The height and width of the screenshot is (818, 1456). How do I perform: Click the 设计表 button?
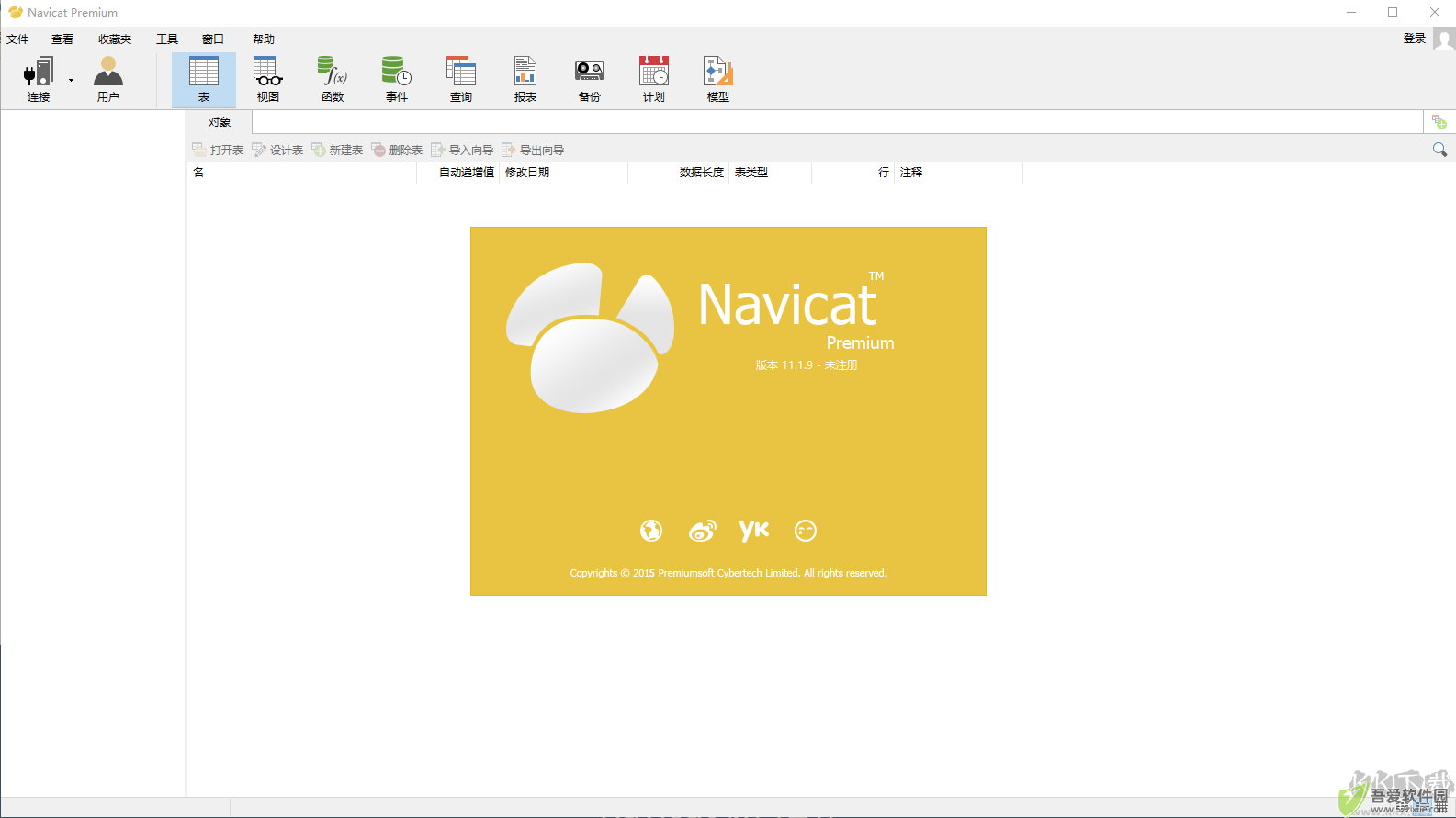[x=277, y=150]
